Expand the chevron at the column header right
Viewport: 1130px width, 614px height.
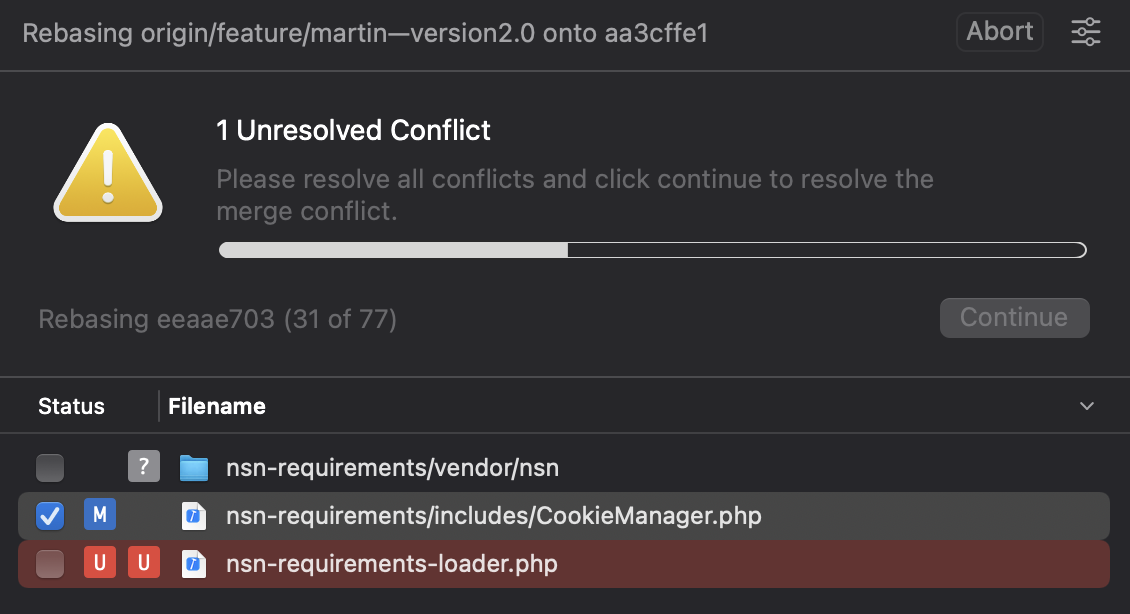click(x=1087, y=406)
